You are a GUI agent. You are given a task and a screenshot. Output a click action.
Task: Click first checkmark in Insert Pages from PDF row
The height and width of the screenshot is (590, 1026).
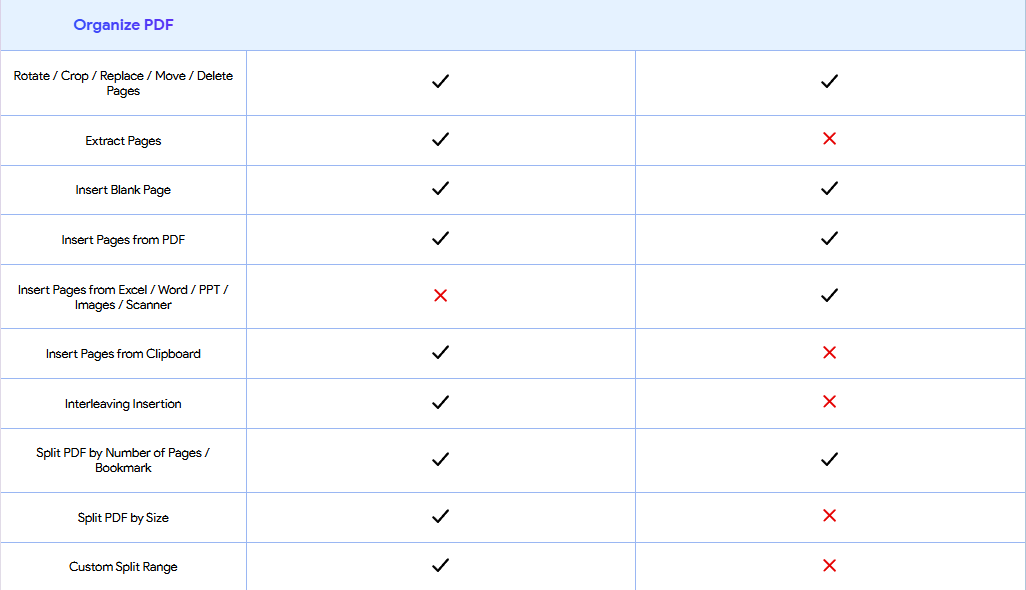pos(440,238)
